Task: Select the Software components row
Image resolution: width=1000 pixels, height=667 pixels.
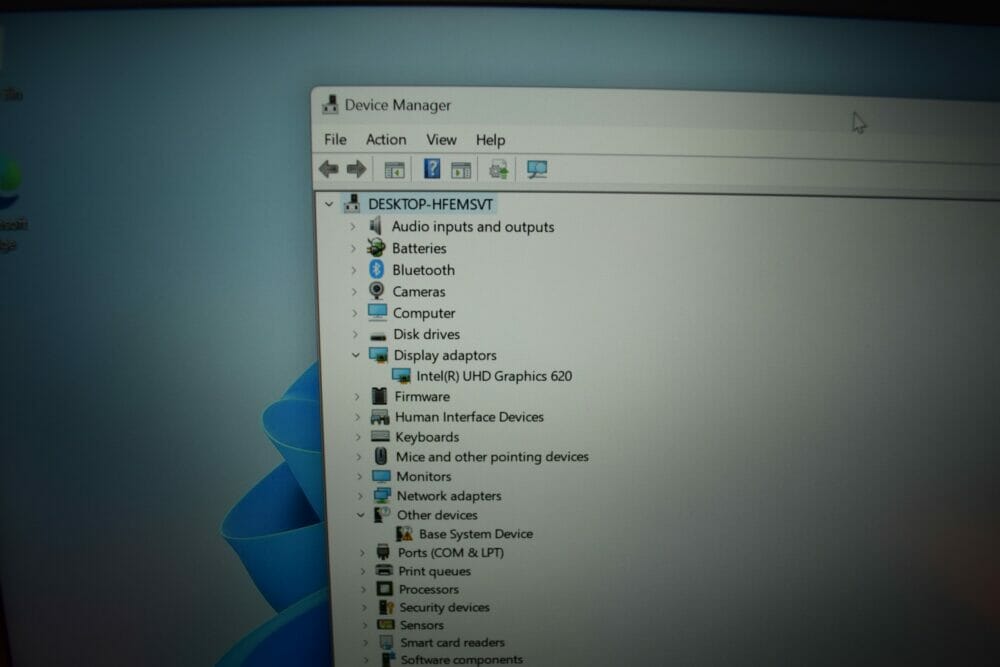Action: [x=461, y=659]
